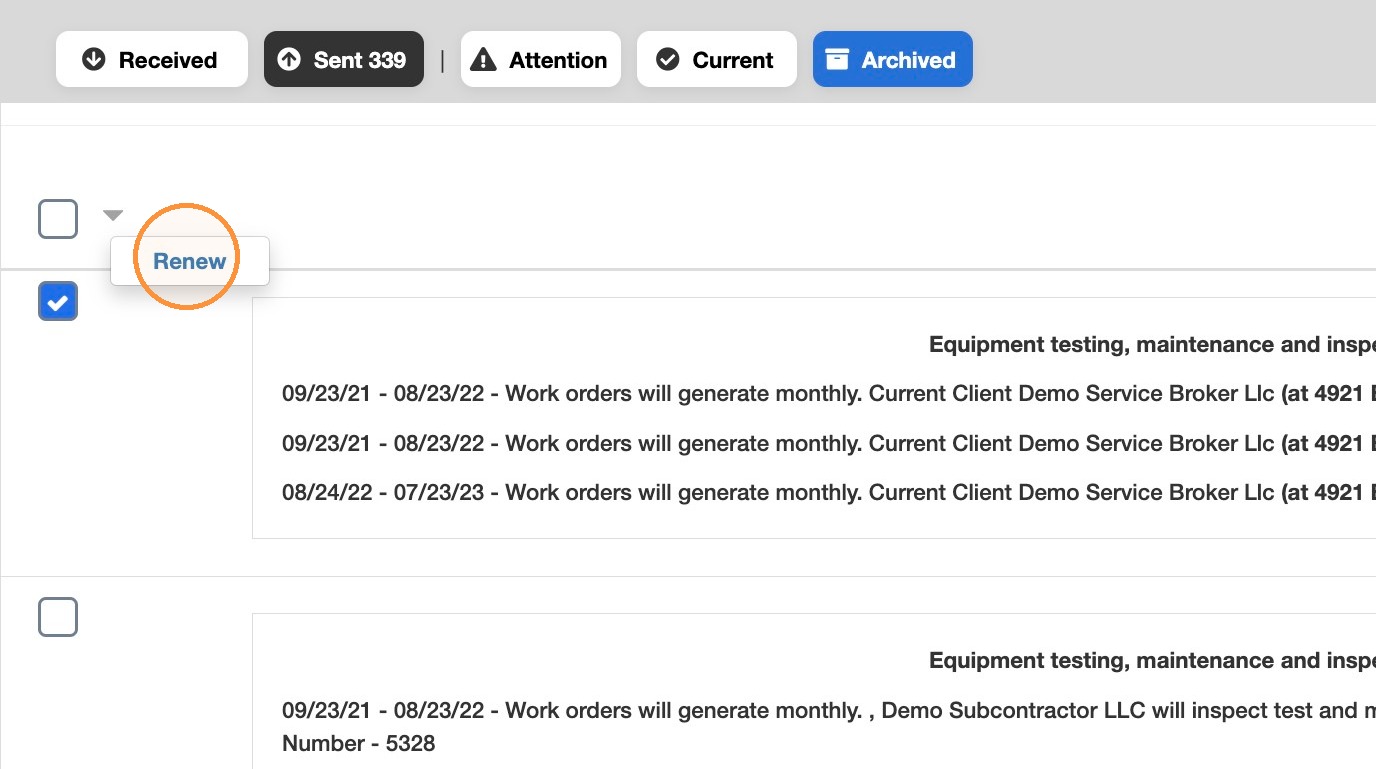Click the checkmark circle icon on Current
Viewport: 1376px width, 769px height.
point(667,60)
